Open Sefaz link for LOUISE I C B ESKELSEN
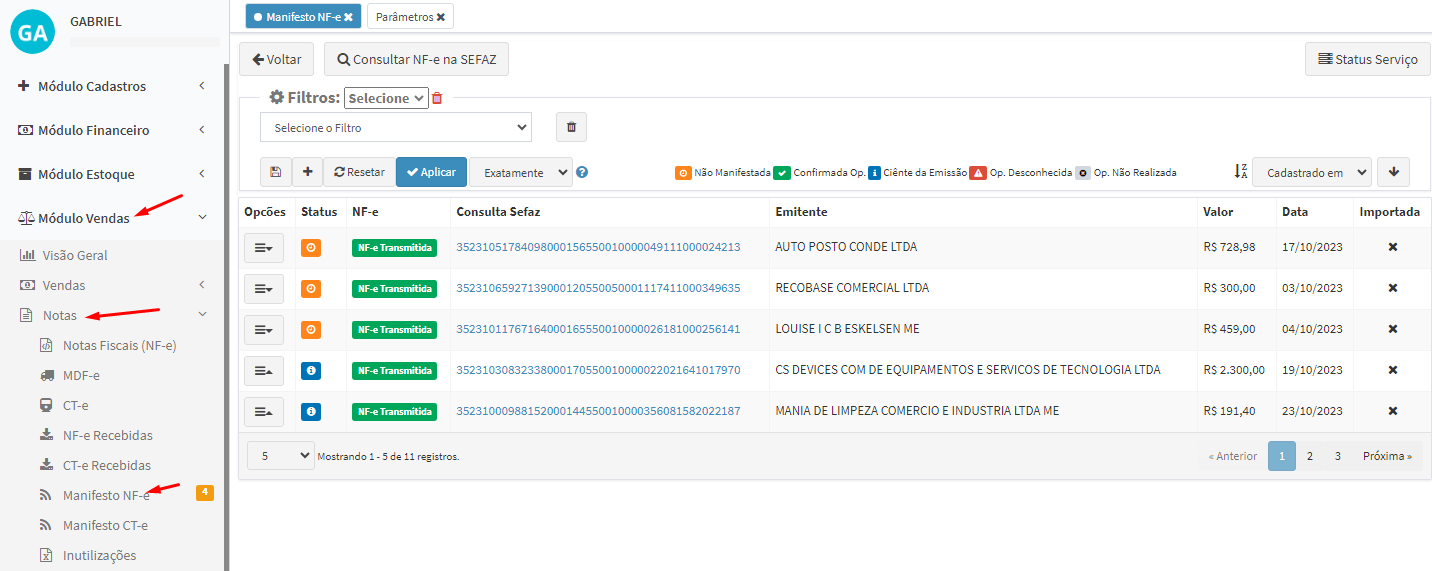 click(x=598, y=329)
